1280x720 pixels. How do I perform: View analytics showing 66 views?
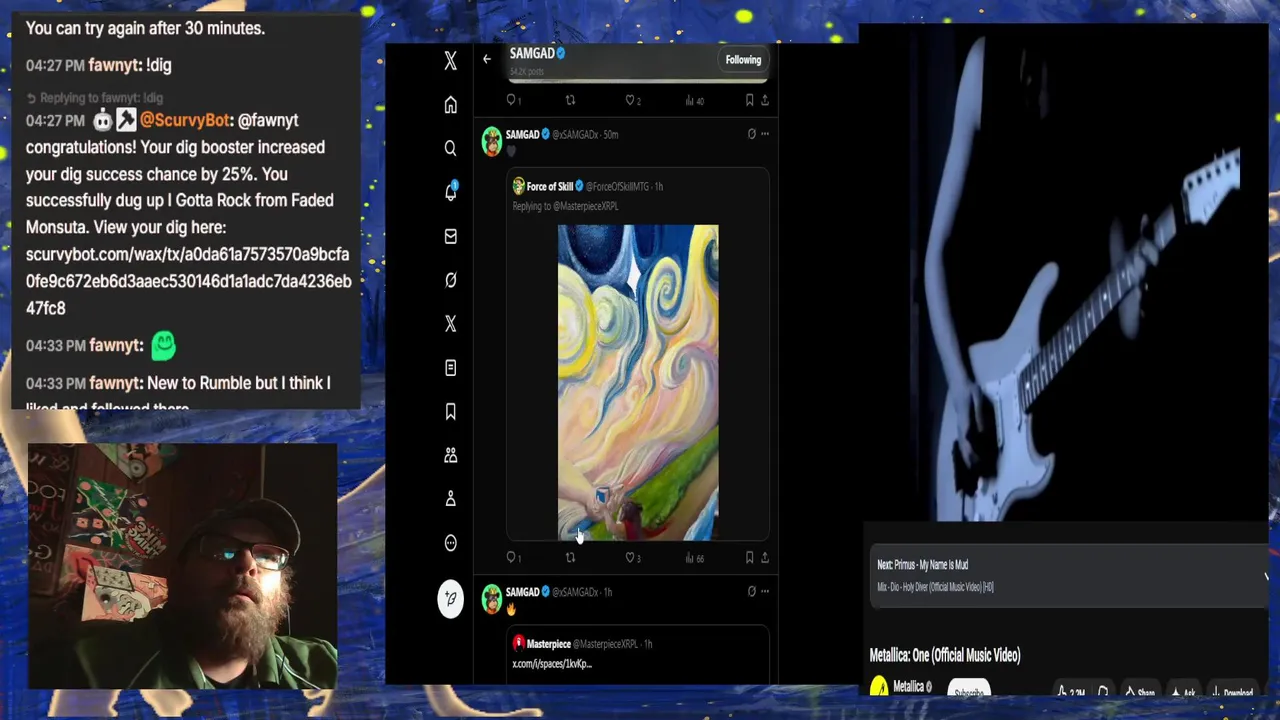pyautogui.click(x=694, y=558)
